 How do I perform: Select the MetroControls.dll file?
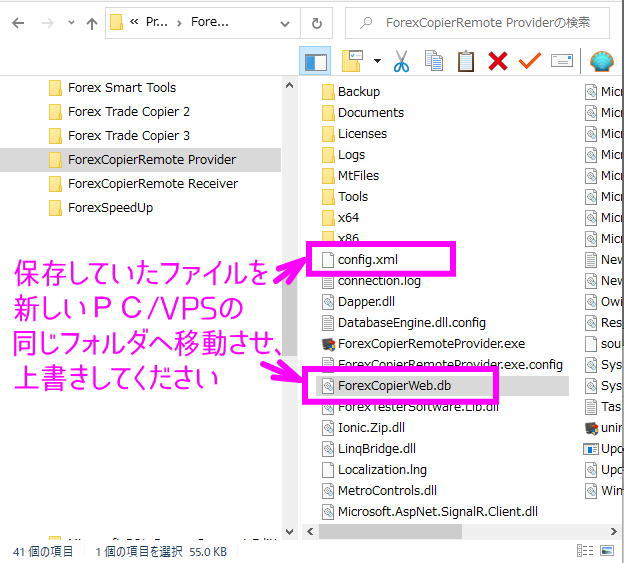click(x=379, y=491)
